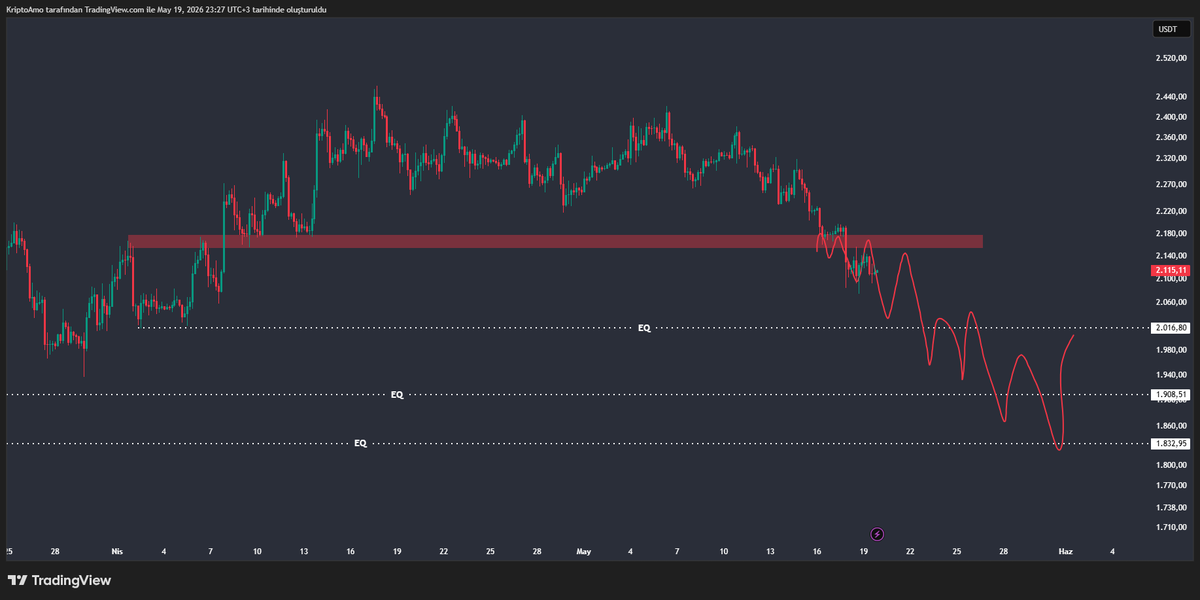Click the 2.520,00 price axis value
The width and height of the screenshot is (1200, 600).
pos(1170,59)
